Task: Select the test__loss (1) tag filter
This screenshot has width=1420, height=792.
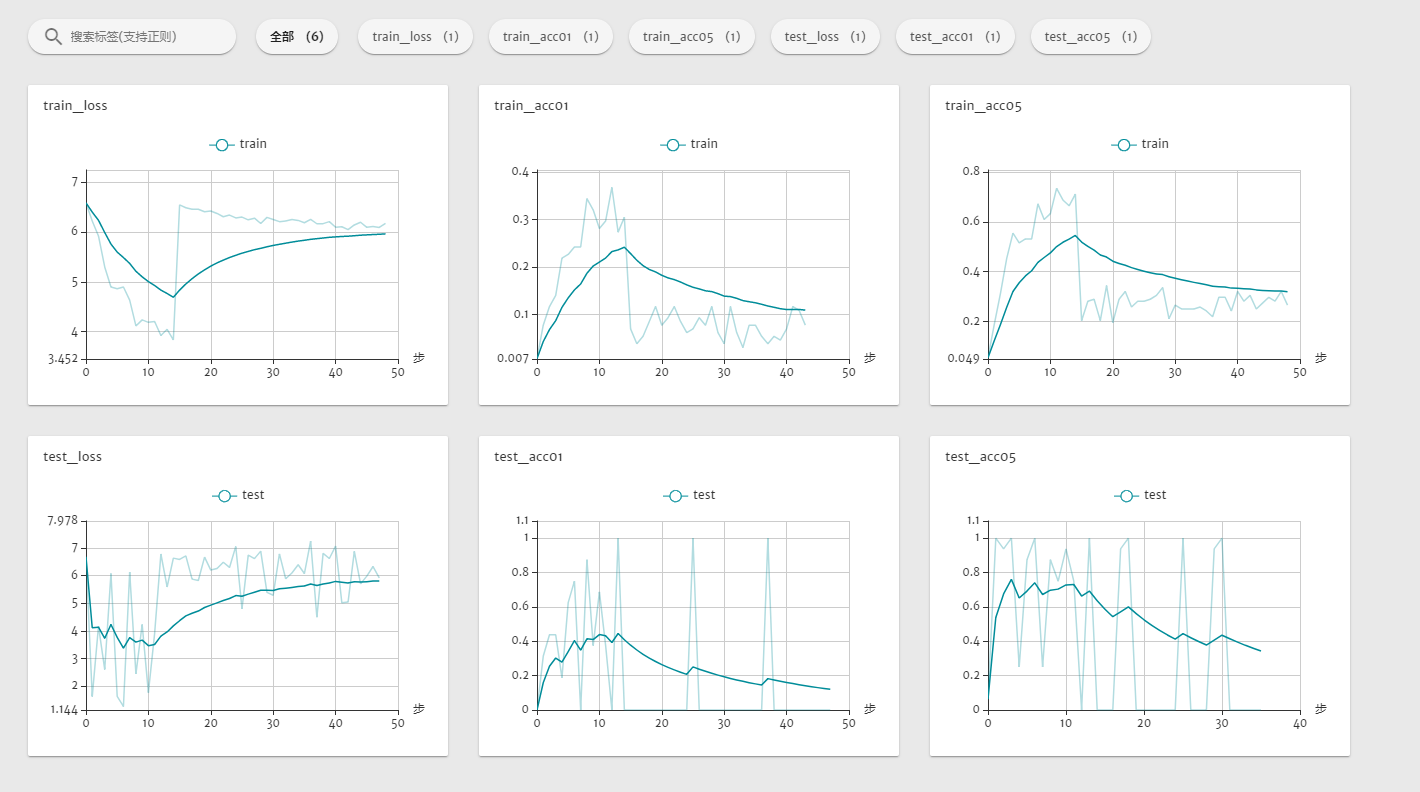Action: pyautogui.click(x=825, y=37)
